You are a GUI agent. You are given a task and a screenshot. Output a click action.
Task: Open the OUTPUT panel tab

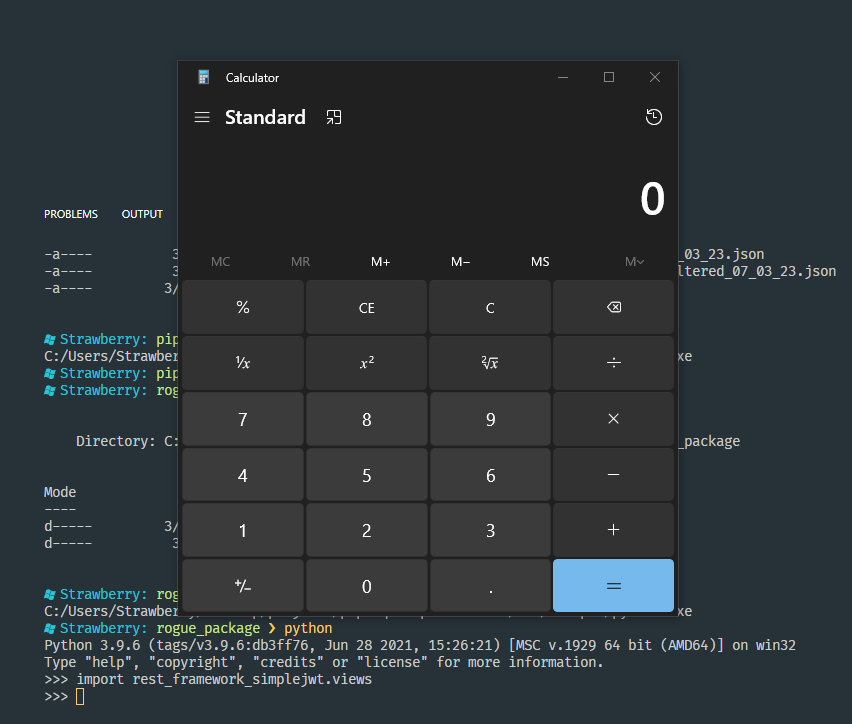click(142, 214)
